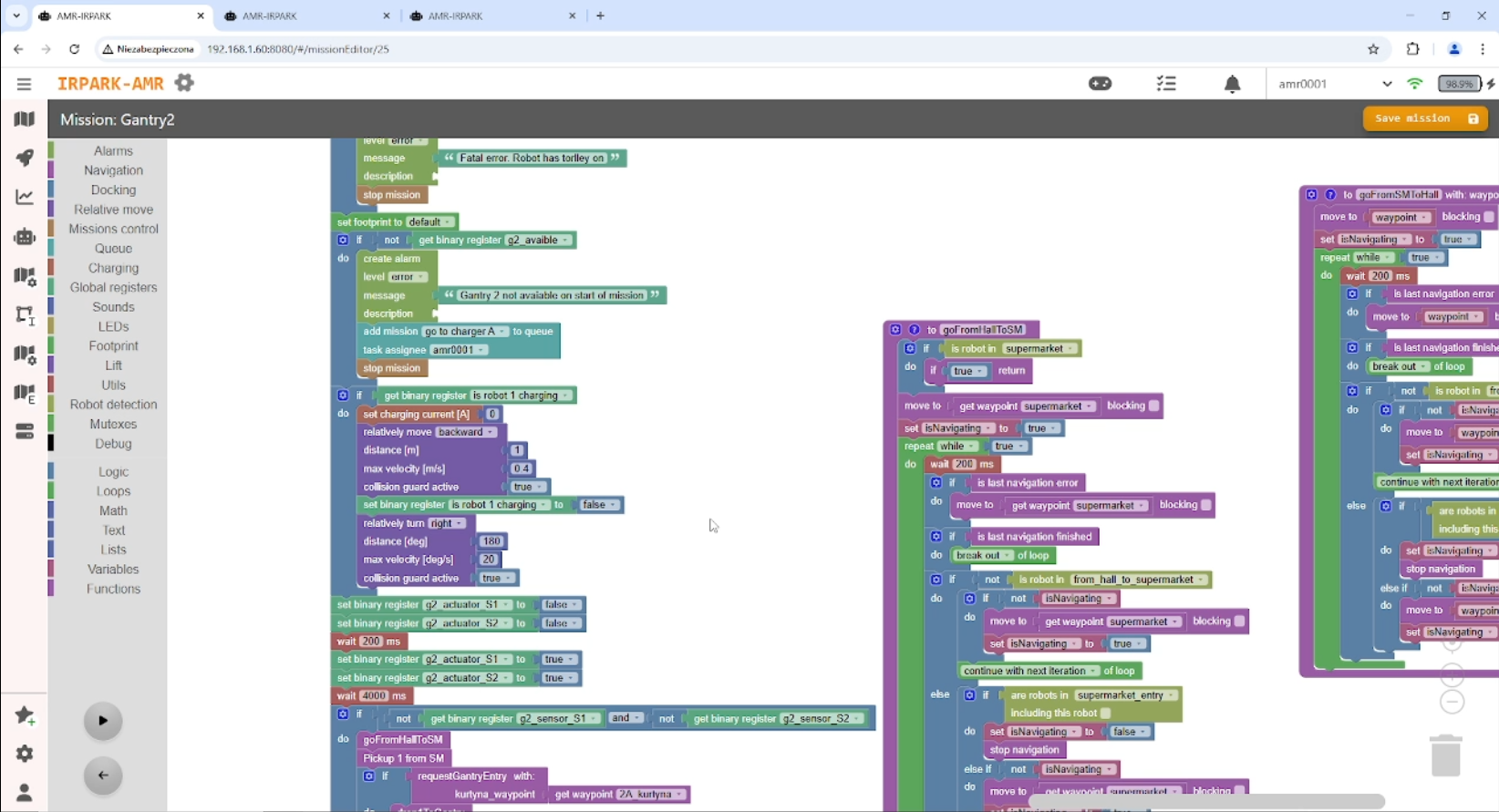Open the g2_avaible register dropdown
The image size is (1499, 812).
539,241
